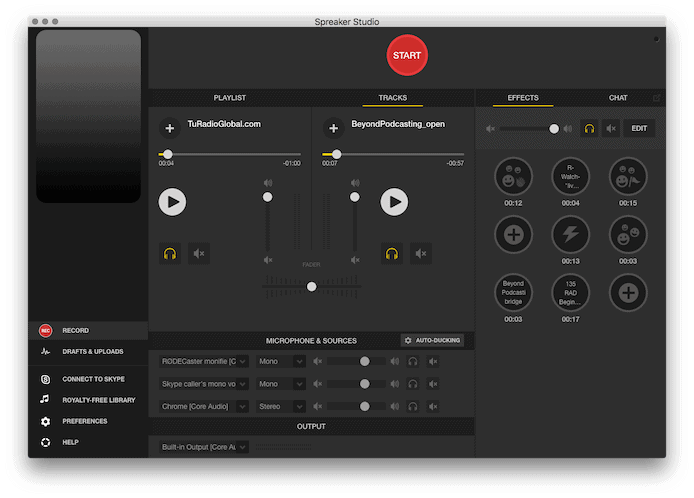
Task: Click the effects low-volume speaker icon
Action: (x=490, y=129)
